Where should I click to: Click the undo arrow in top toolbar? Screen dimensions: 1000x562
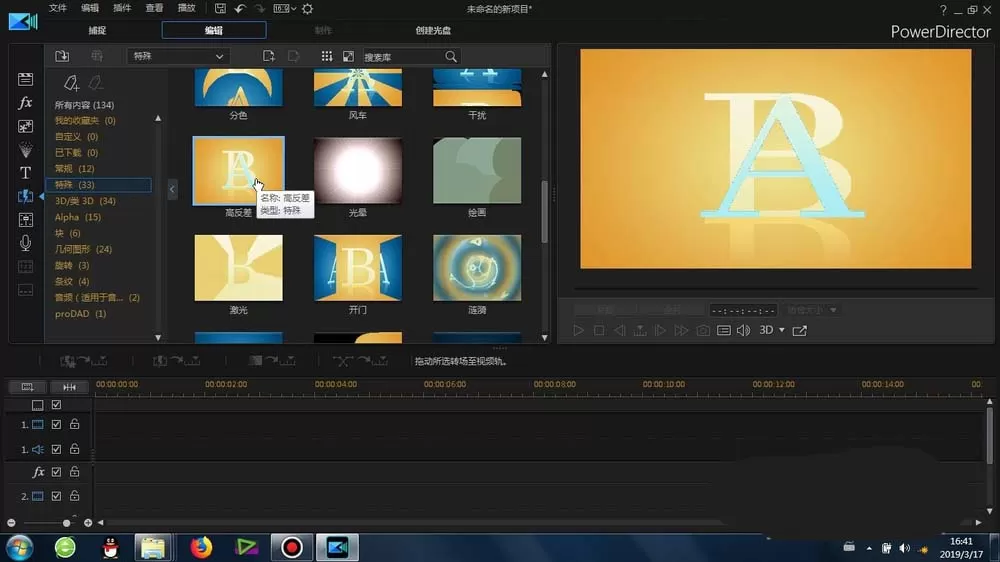pos(240,9)
